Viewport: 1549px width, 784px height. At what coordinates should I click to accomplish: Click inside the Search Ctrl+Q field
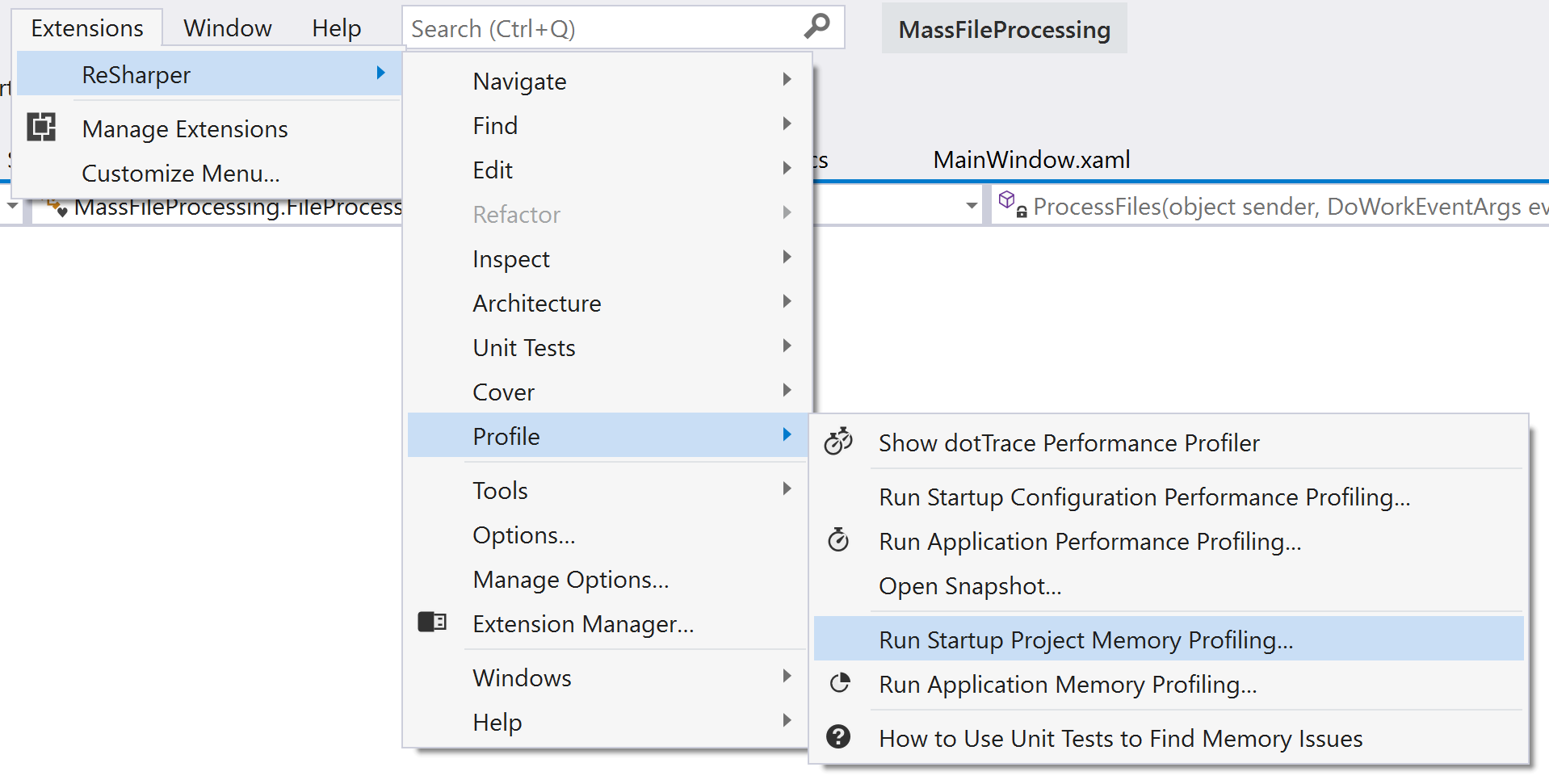pos(565,27)
